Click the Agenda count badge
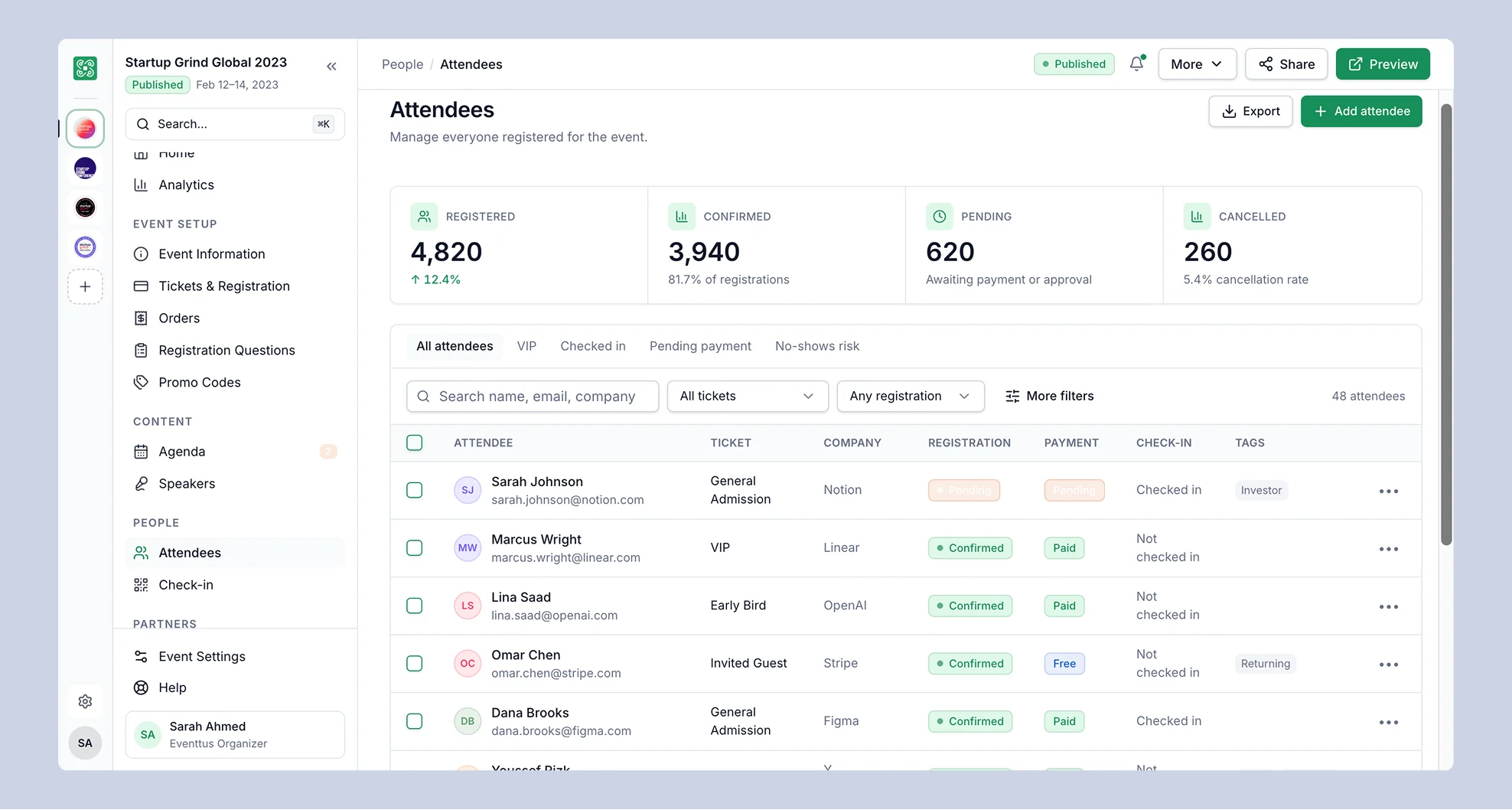This screenshot has height=810, width=1512. coord(328,452)
